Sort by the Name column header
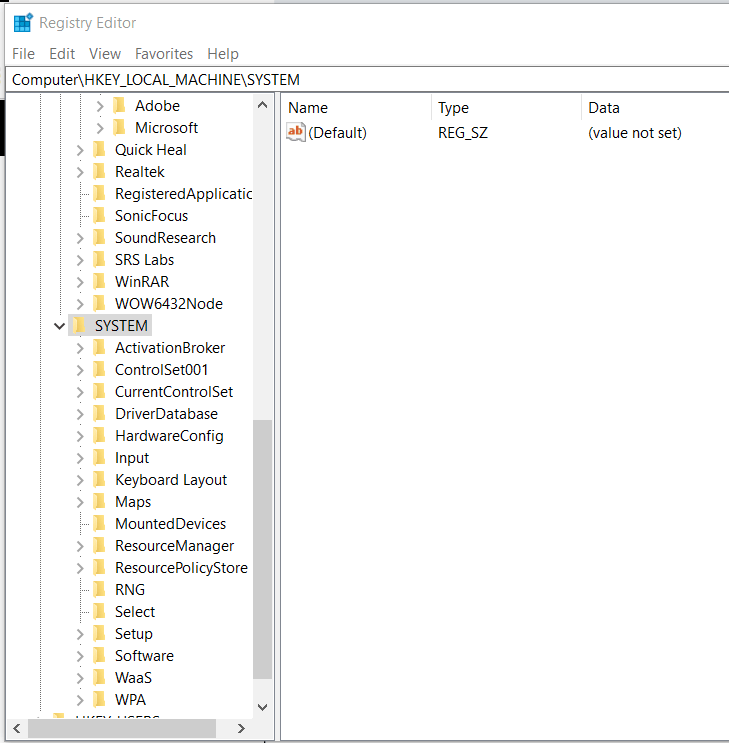The image size is (729, 743). click(357, 108)
